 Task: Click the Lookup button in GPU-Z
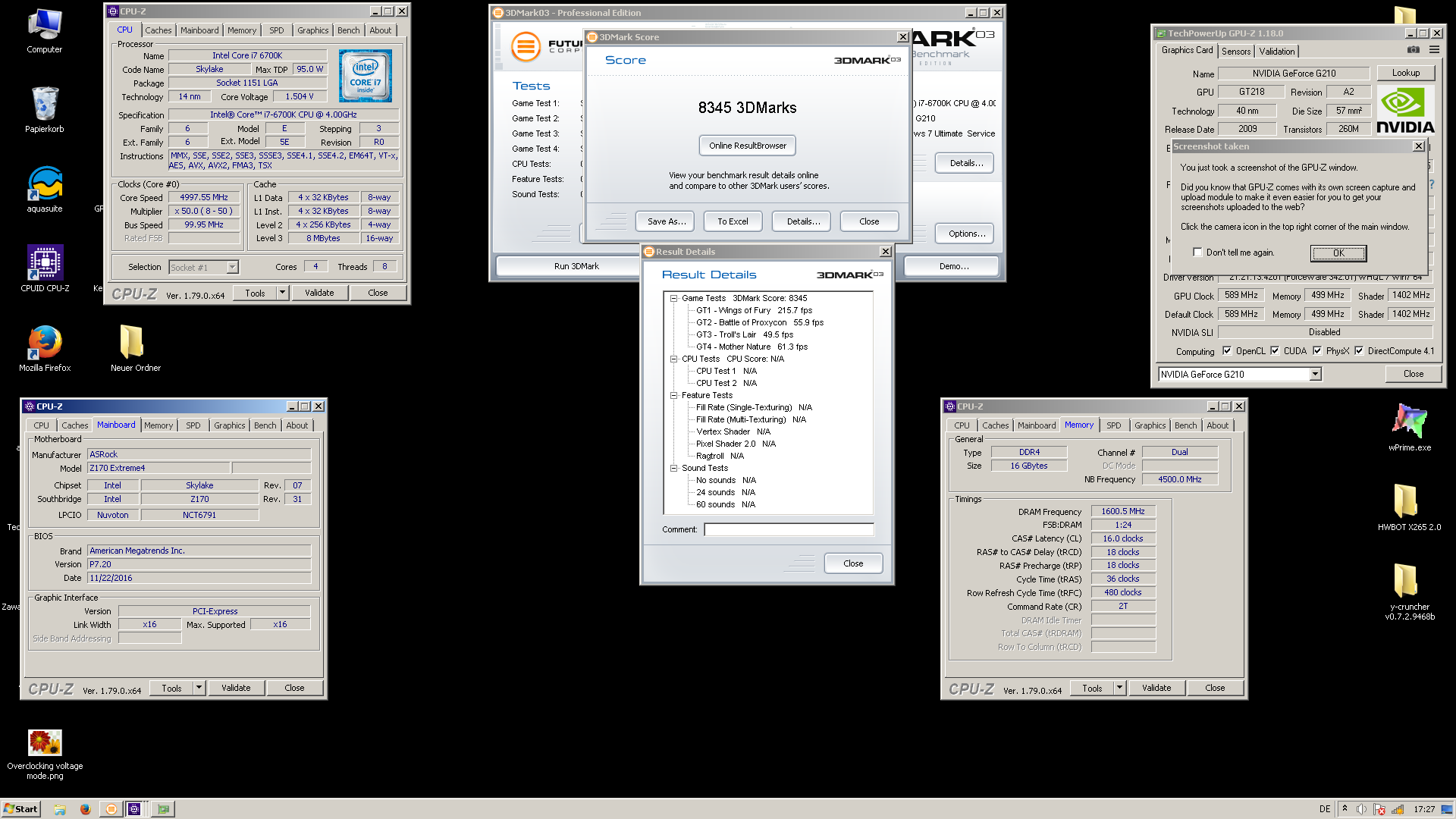pyautogui.click(x=1406, y=73)
